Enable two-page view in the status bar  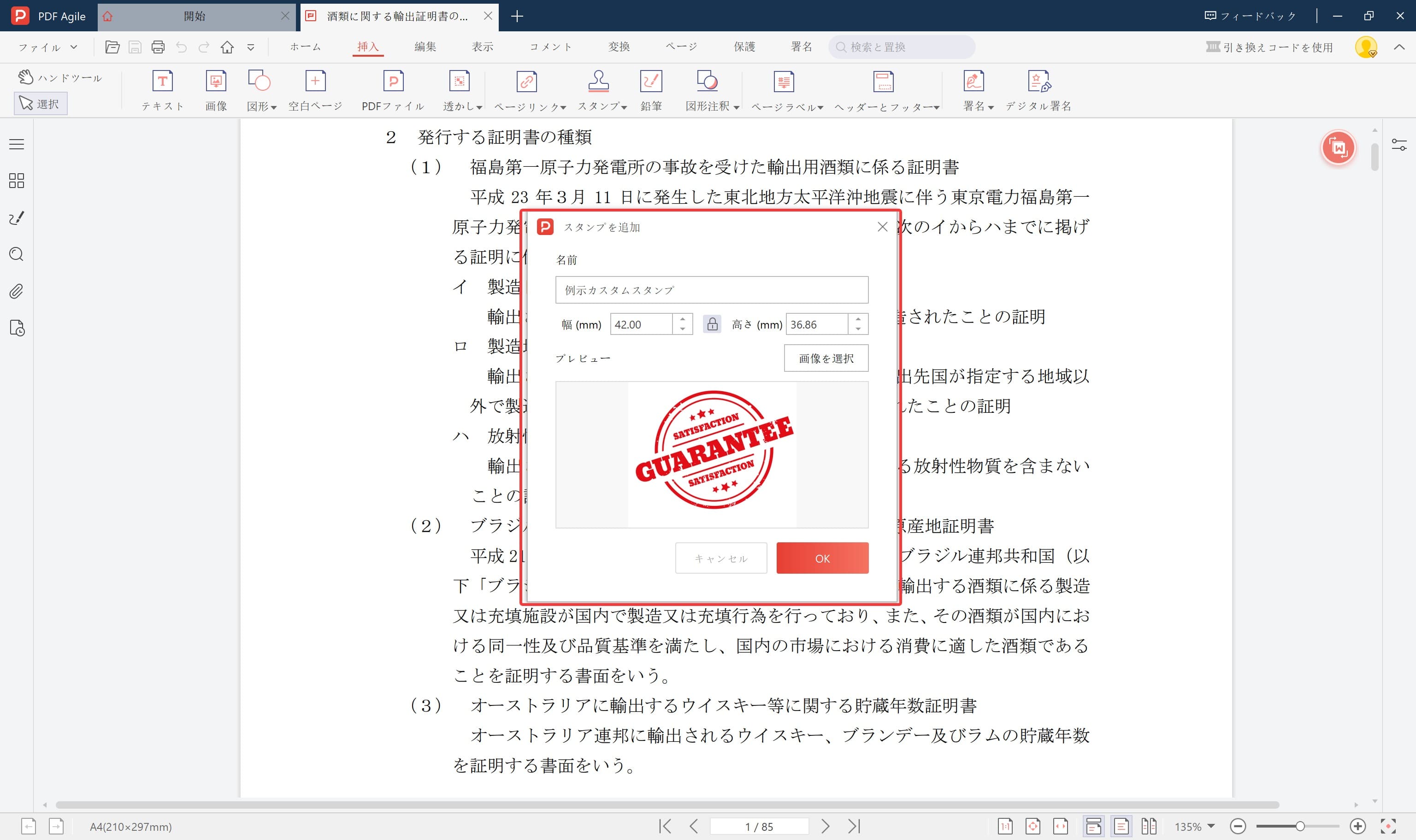coord(1150,826)
